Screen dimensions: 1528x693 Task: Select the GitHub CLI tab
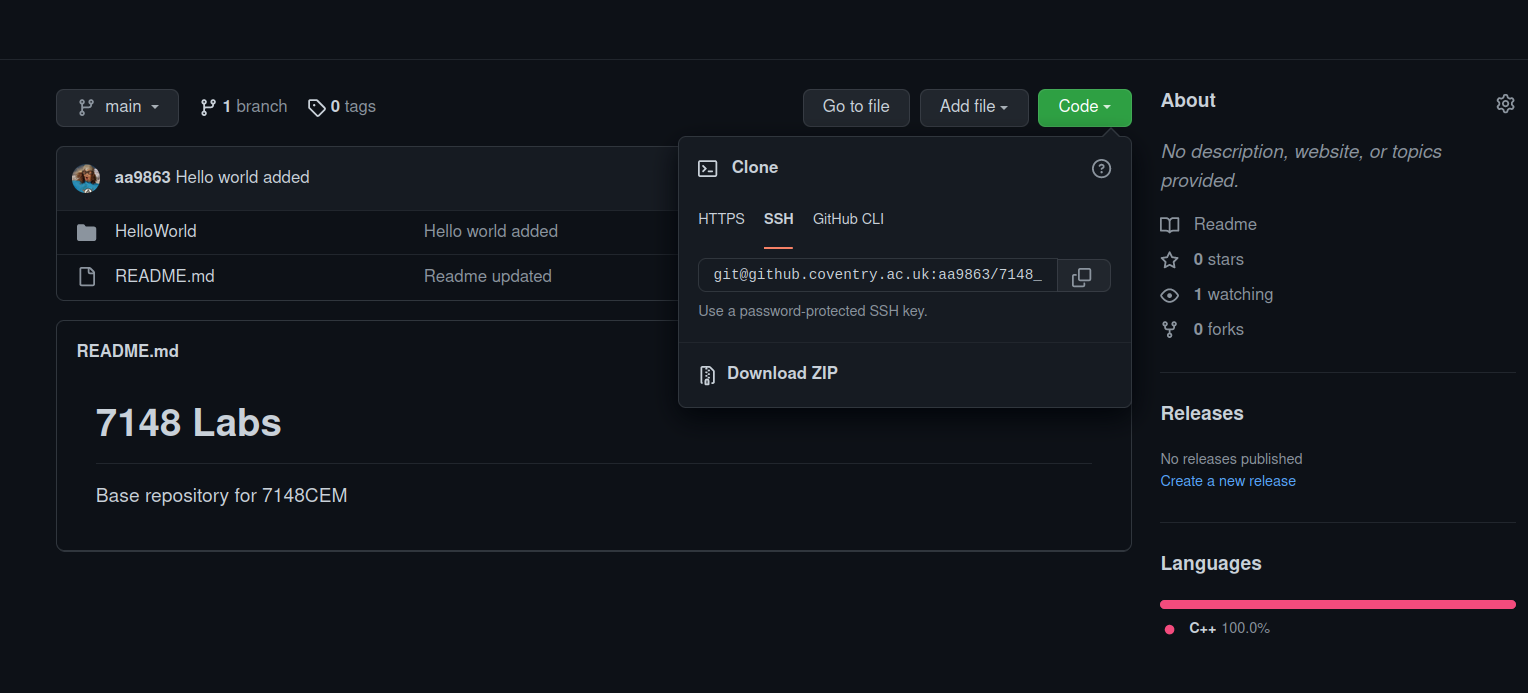(847, 218)
